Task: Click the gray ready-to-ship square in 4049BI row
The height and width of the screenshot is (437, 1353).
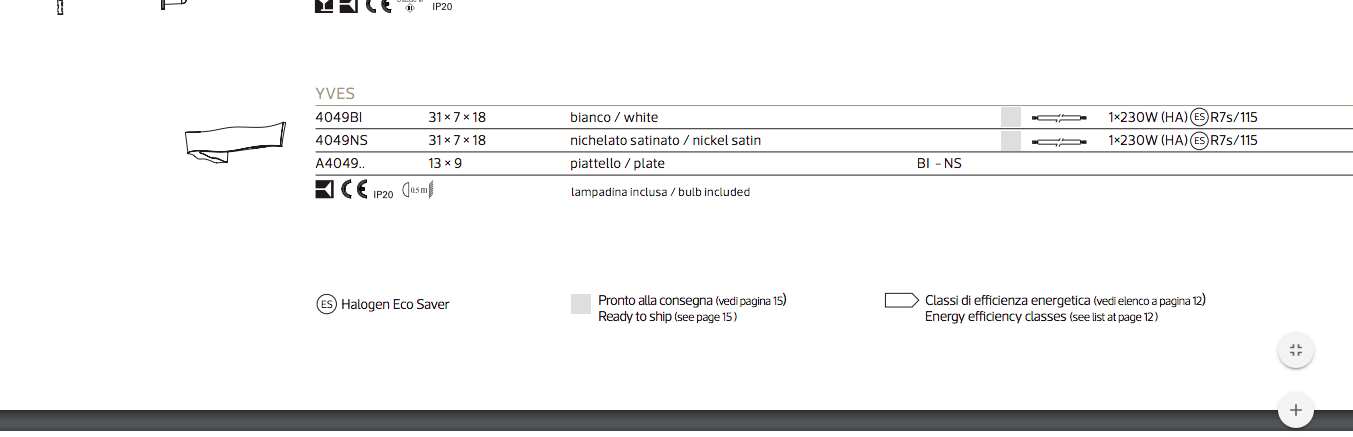Action: pyautogui.click(x=1011, y=117)
